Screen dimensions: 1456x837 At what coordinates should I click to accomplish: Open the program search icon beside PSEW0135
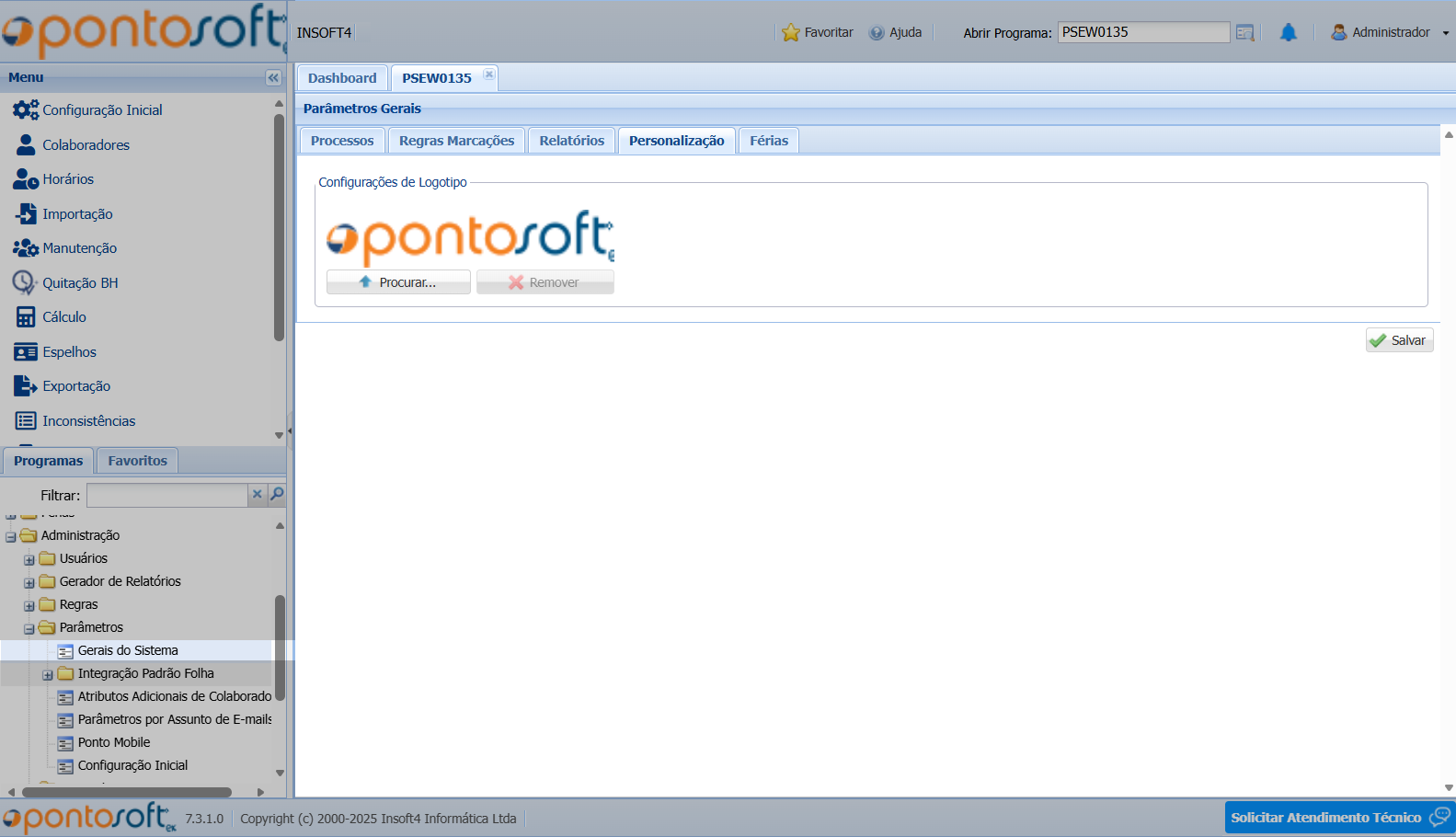coord(1244,33)
